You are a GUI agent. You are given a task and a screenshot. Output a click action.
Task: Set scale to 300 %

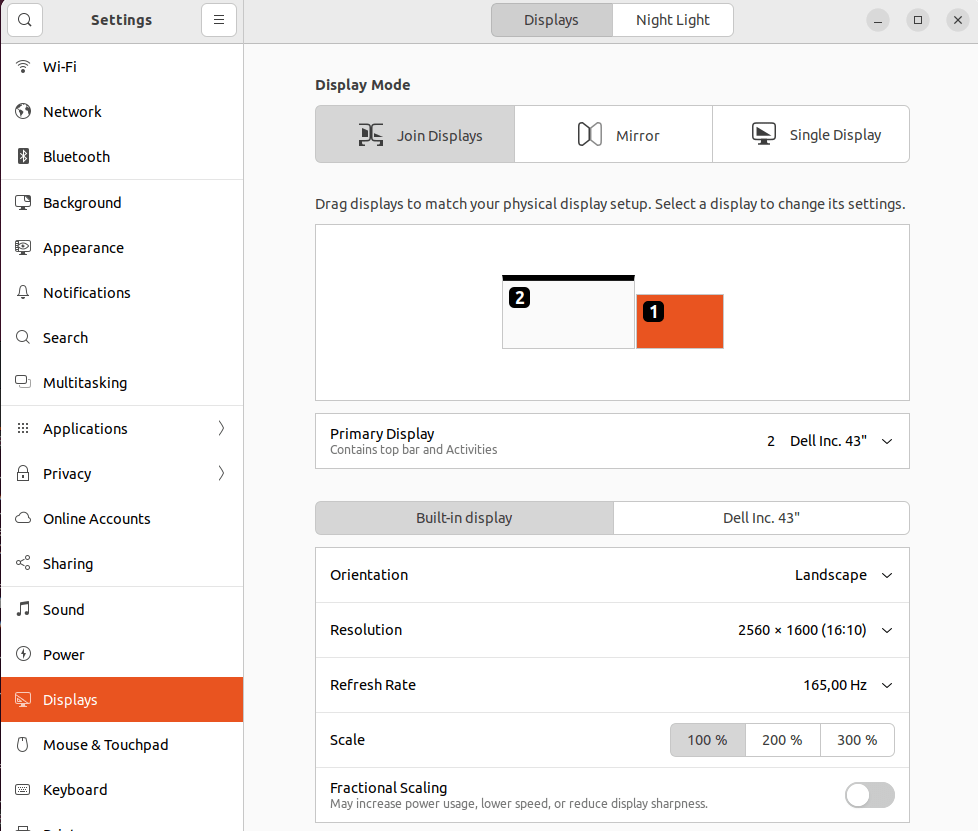pyautogui.click(x=858, y=740)
